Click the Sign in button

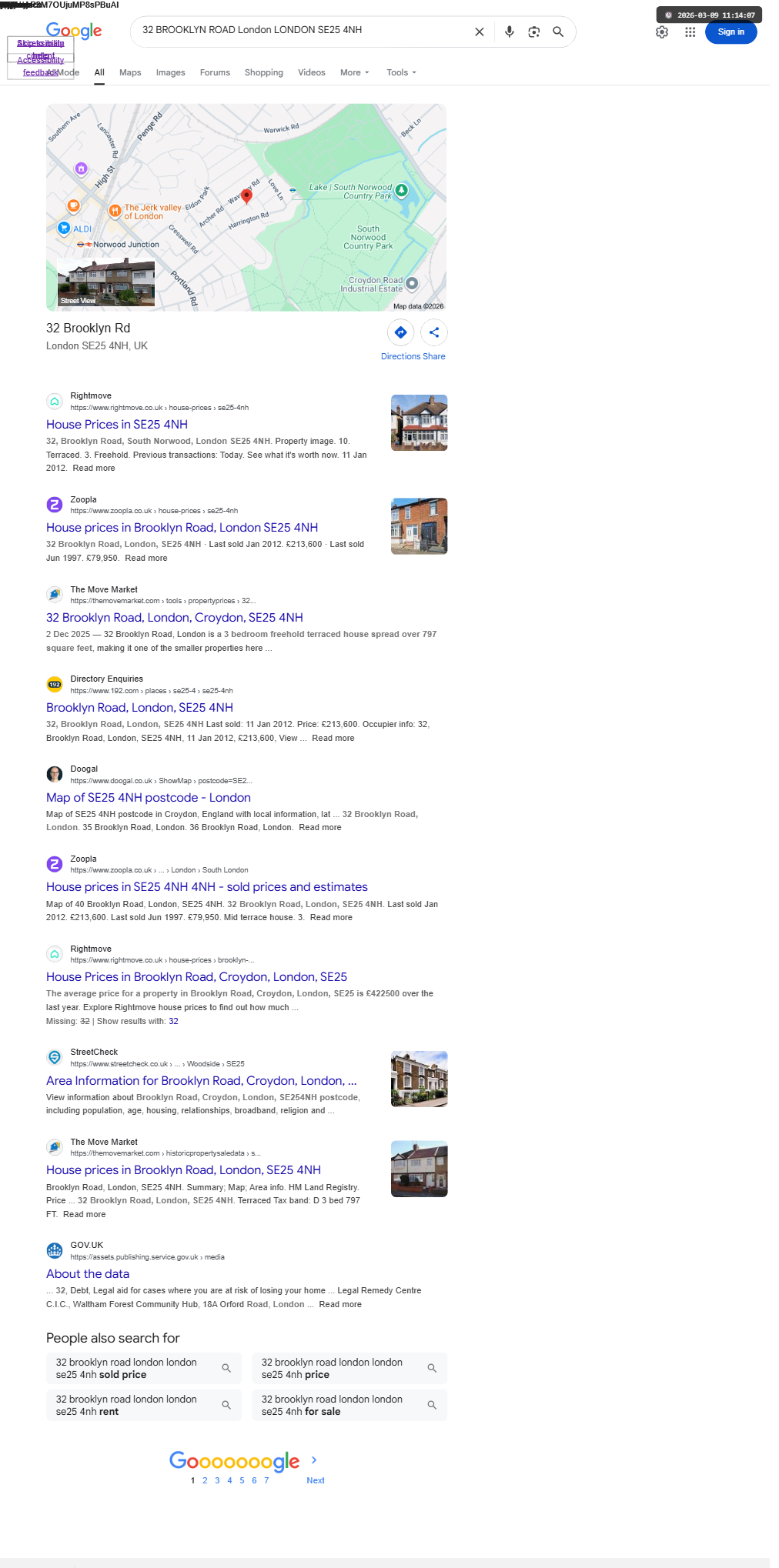(731, 32)
